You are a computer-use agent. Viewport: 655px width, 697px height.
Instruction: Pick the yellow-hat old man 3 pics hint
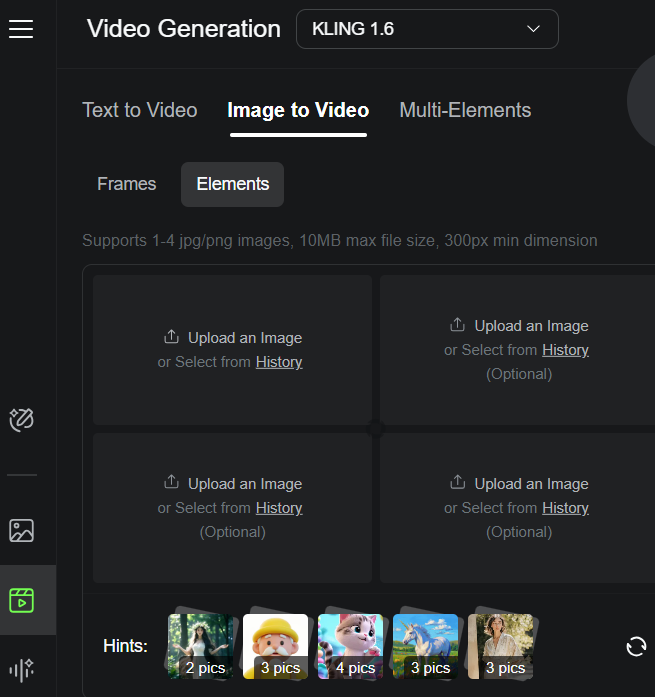click(276, 646)
